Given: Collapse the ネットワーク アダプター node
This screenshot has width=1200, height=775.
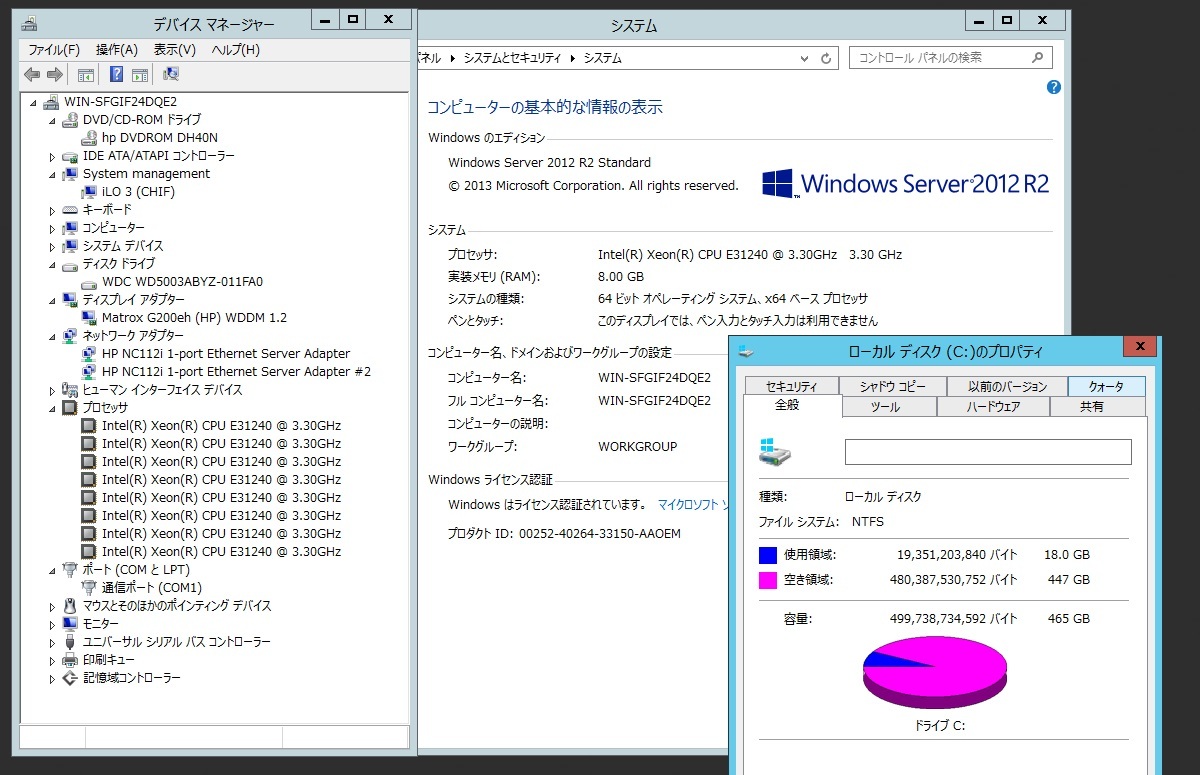Looking at the screenshot, I should pos(53,336).
